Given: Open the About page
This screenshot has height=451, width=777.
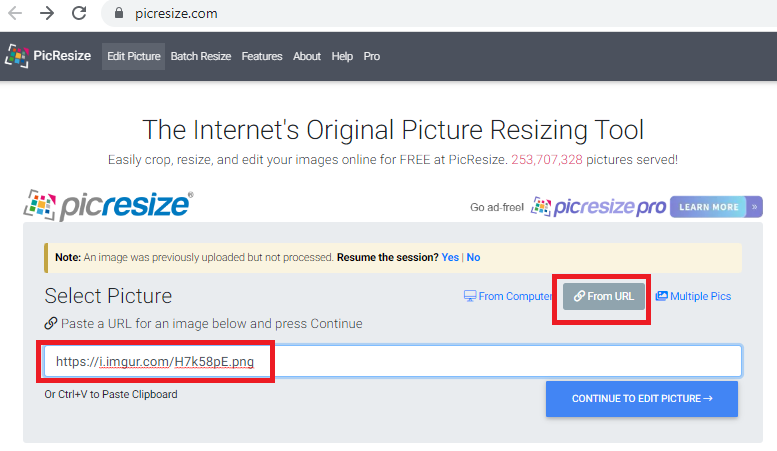Looking at the screenshot, I should click(307, 57).
